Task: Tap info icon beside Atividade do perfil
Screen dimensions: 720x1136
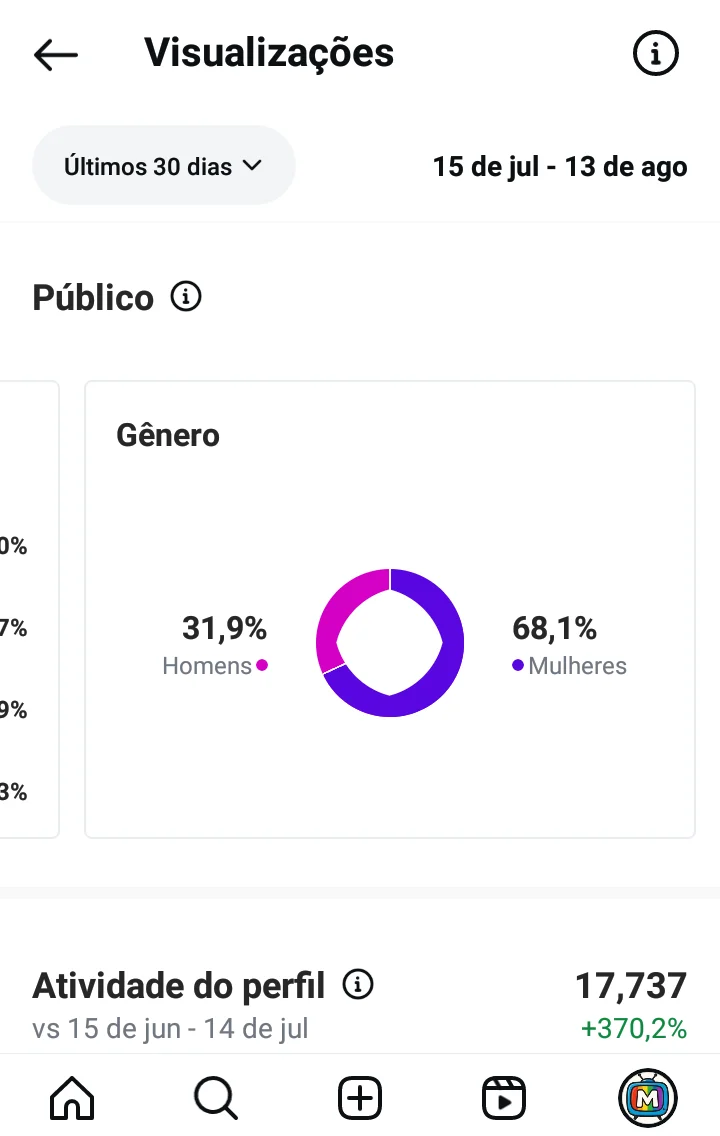Action: tap(358, 984)
